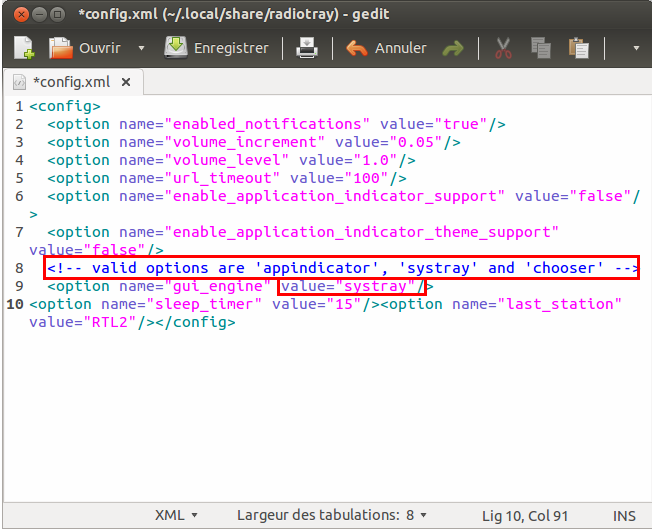Expand the Ouvrir recent files arrow
Image resolution: width=652 pixels, height=529 pixels.
pos(141,48)
